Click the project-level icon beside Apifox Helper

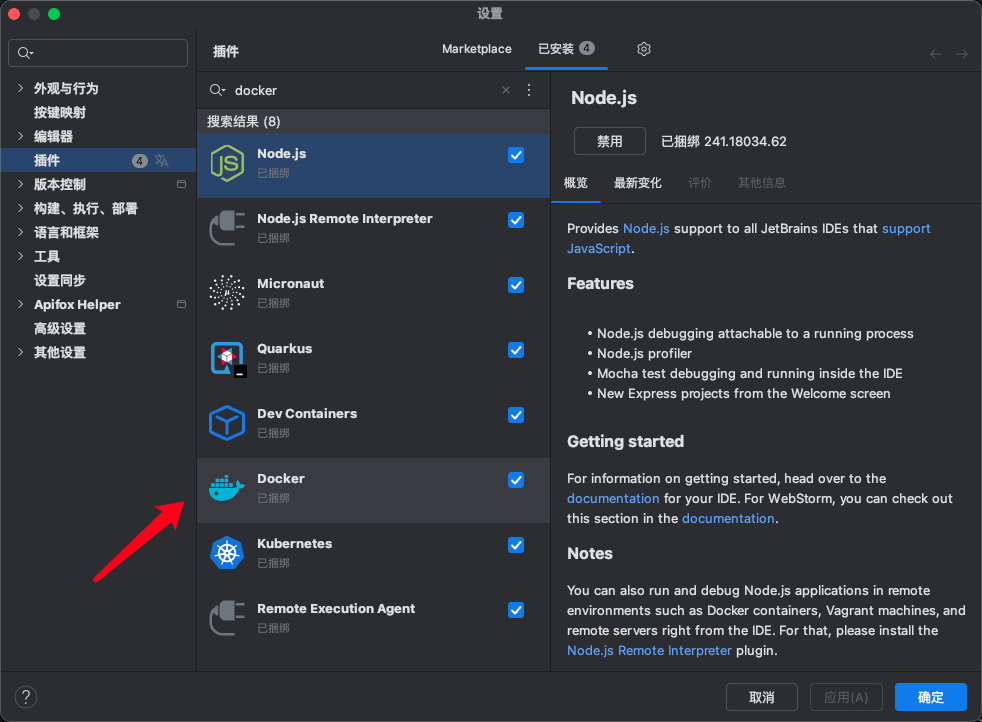click(182, 304)
